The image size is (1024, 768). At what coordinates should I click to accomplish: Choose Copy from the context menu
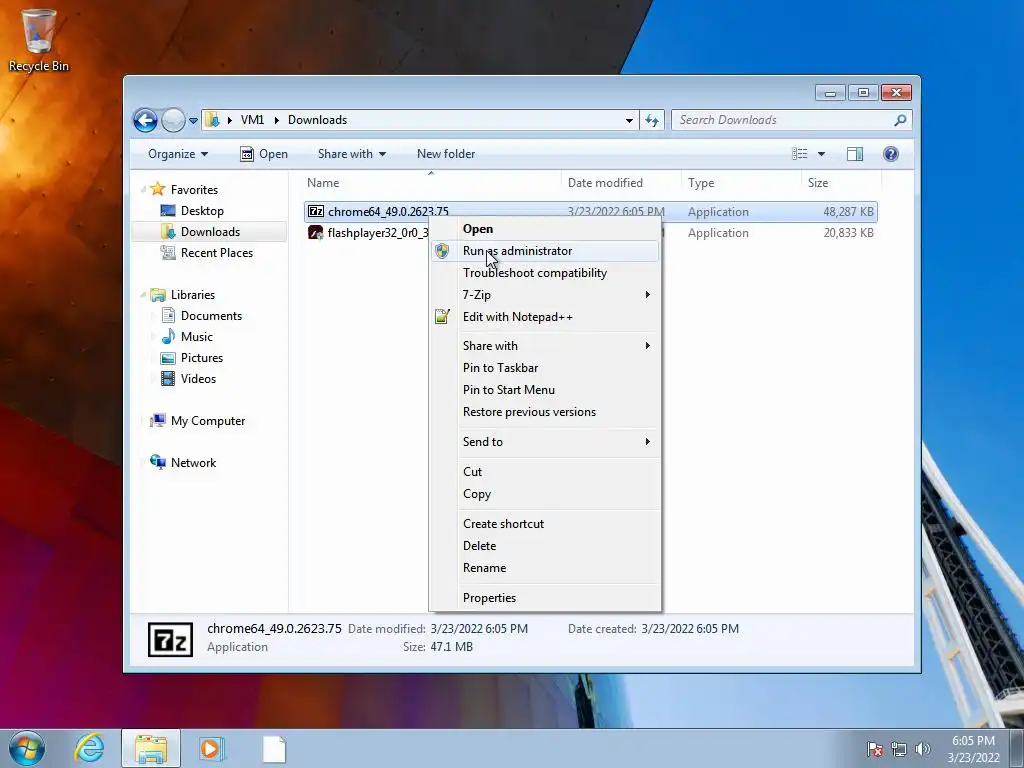point(545,494)
